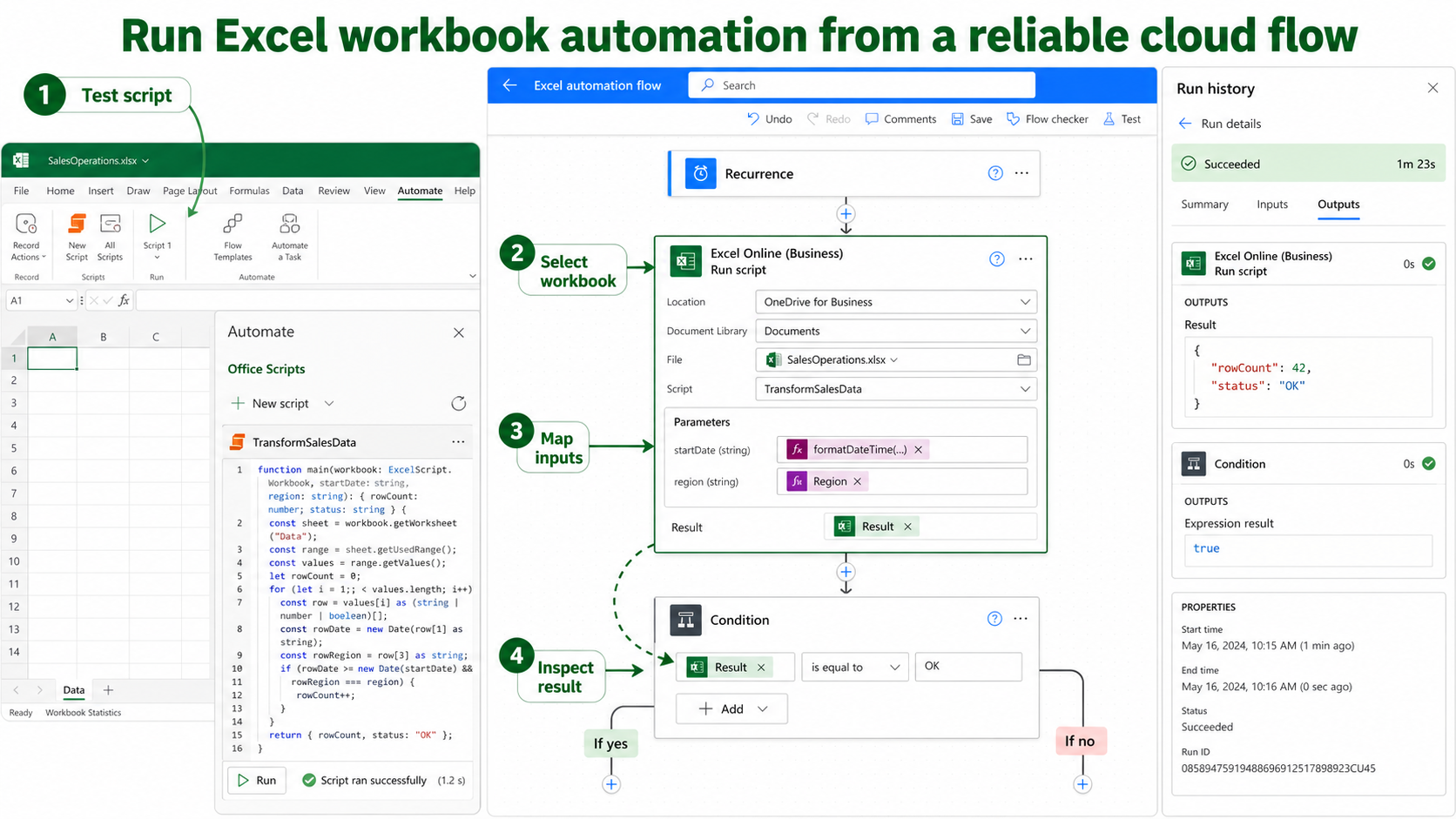The height and width of the screenshot is (819, 1456).
Task: Add an action under If yes branch
Action: 611,784
